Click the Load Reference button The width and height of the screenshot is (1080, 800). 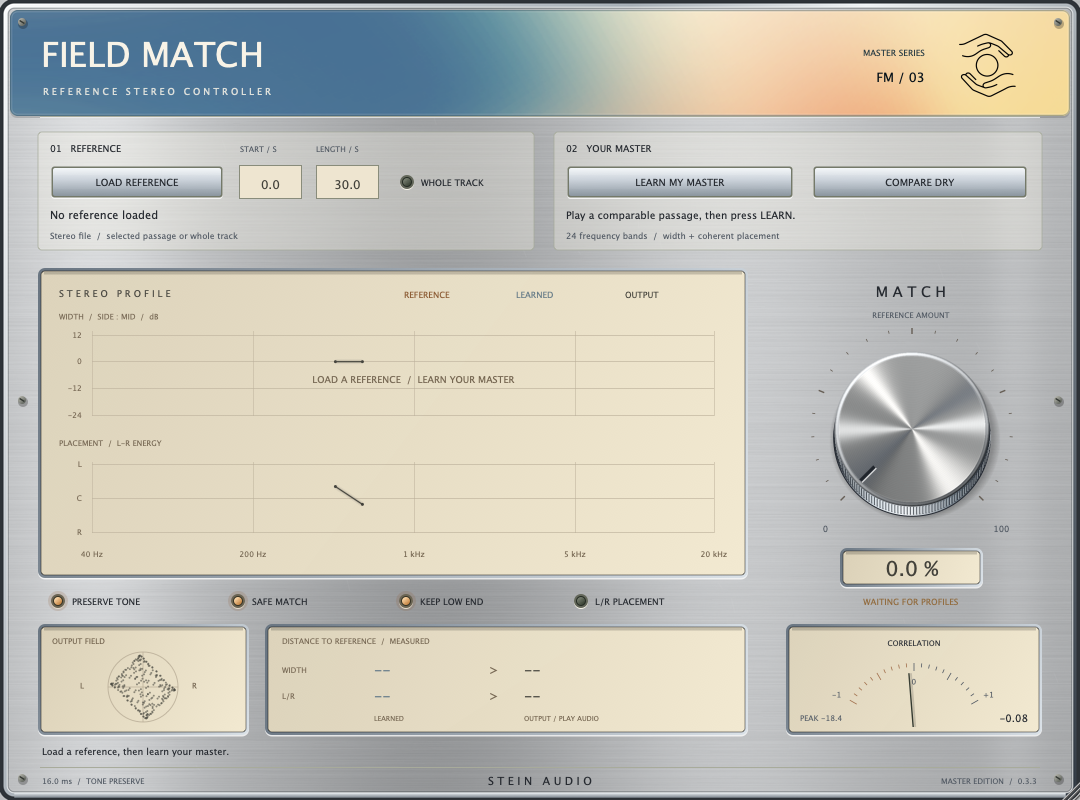pos(137,183)
